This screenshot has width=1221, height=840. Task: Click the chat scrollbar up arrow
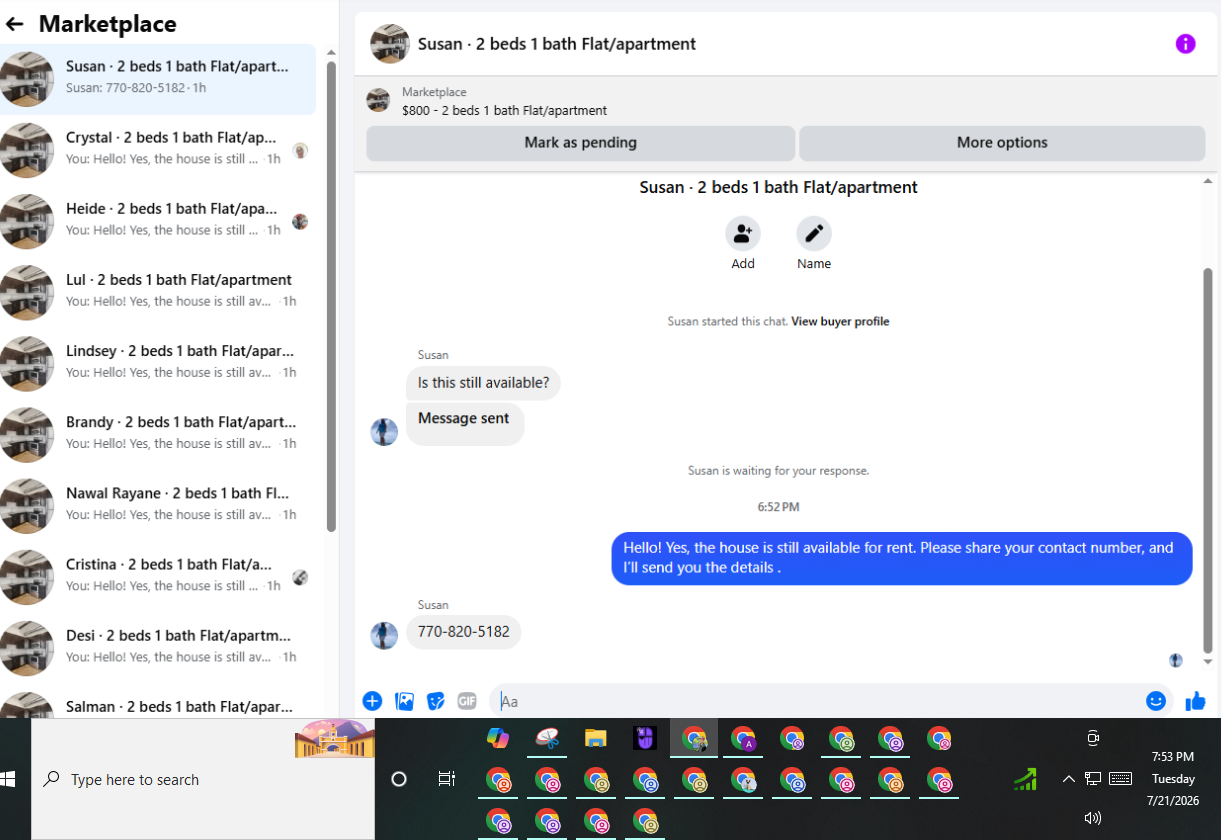pyautogui.click(x=1207, y=182)
